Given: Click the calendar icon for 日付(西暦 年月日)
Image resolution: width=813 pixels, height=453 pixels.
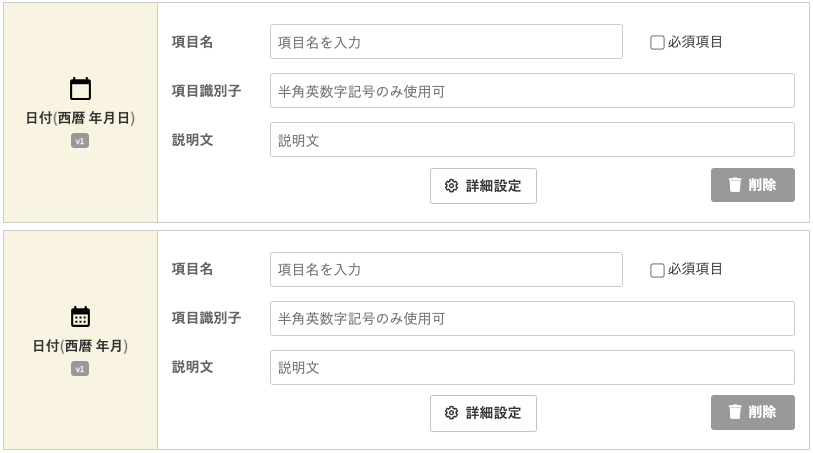Looking at the screenshot, I should coord(80,88).
